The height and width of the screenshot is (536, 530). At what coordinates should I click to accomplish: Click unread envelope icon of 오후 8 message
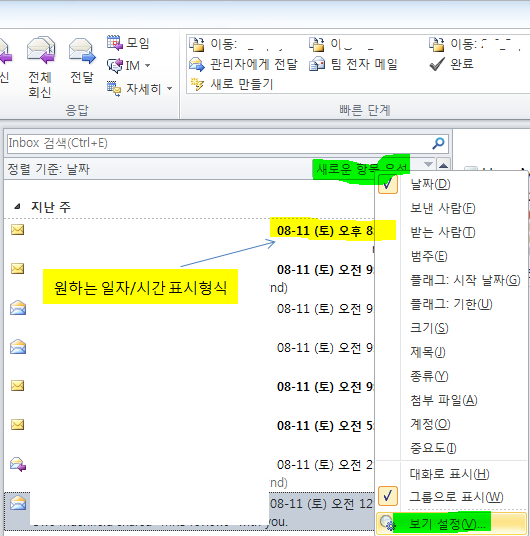tap(17, 229)
